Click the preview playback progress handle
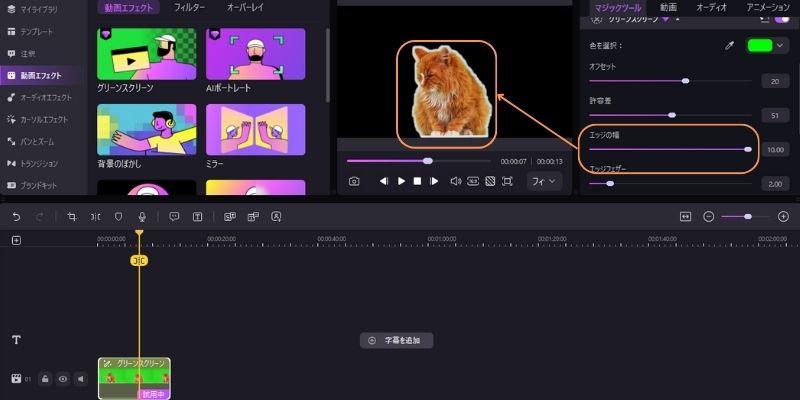Image resolution: width=800 pixels, height=400 pixels. (x=428, y=161)
